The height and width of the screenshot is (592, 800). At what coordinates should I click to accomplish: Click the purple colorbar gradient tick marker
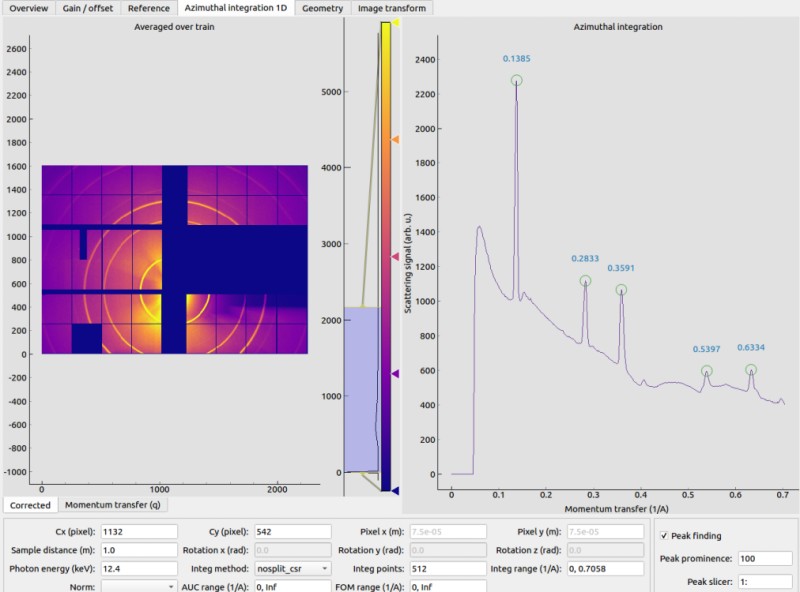click(x=395, y=374)
